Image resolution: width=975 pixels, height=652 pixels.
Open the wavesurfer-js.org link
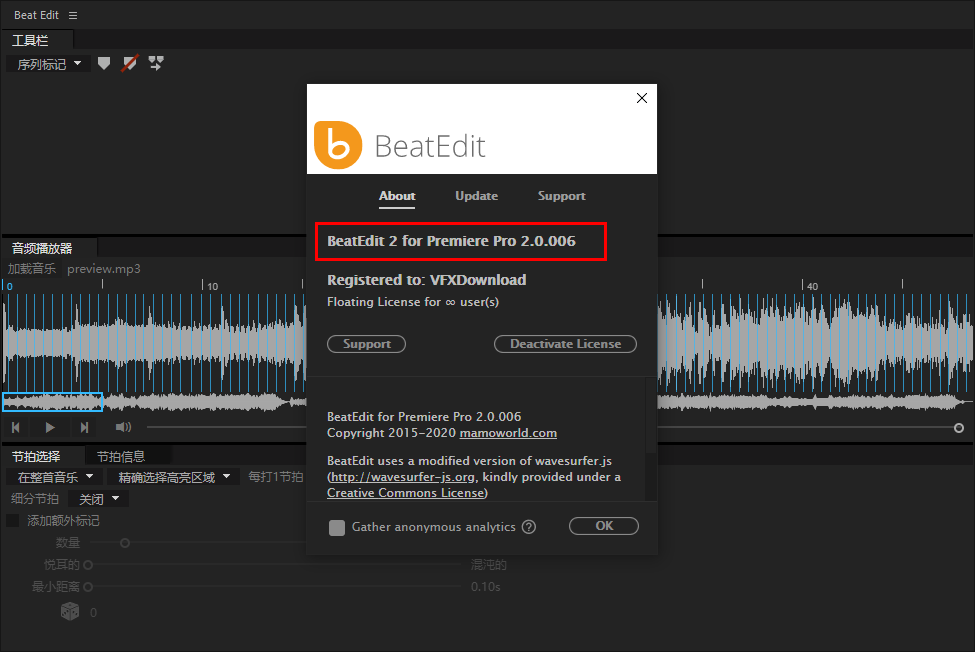[x=402, y=477]
